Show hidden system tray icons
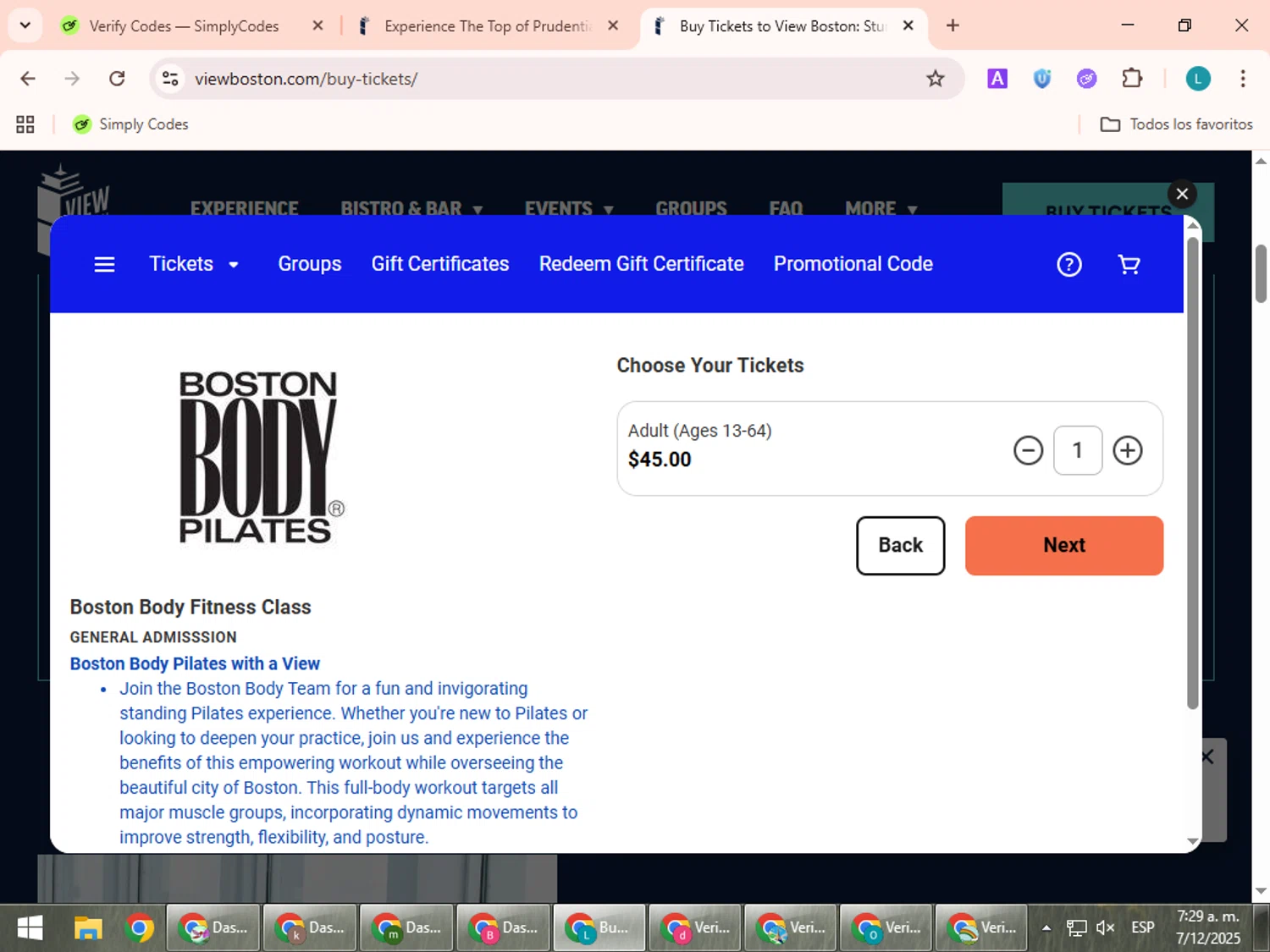This screenshot has height=952, width=1270. [1046, 927]
